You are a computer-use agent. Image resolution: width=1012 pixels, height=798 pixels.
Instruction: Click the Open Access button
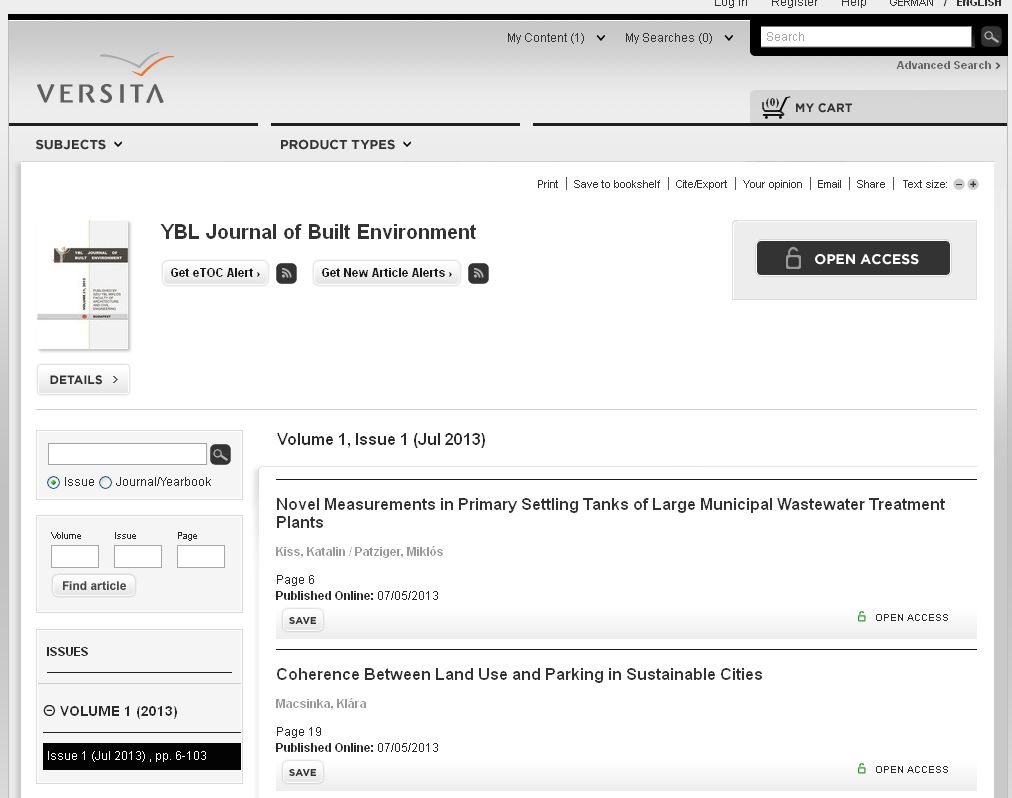[853, 258]
